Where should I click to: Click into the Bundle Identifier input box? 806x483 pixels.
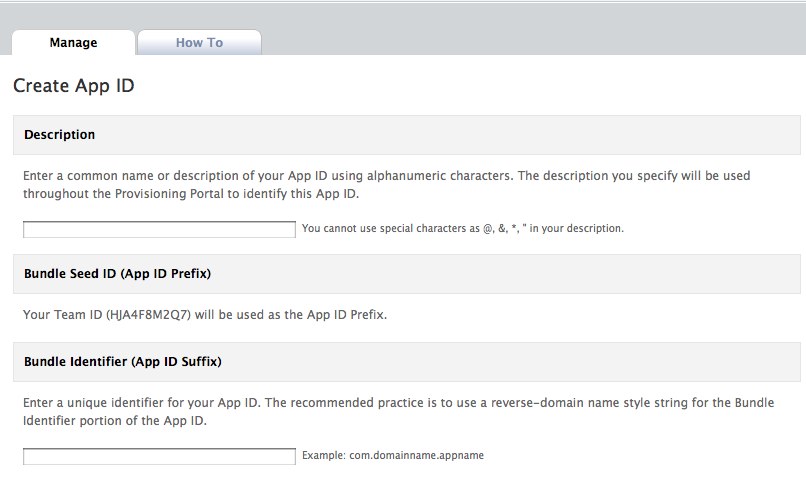(159, 456)
